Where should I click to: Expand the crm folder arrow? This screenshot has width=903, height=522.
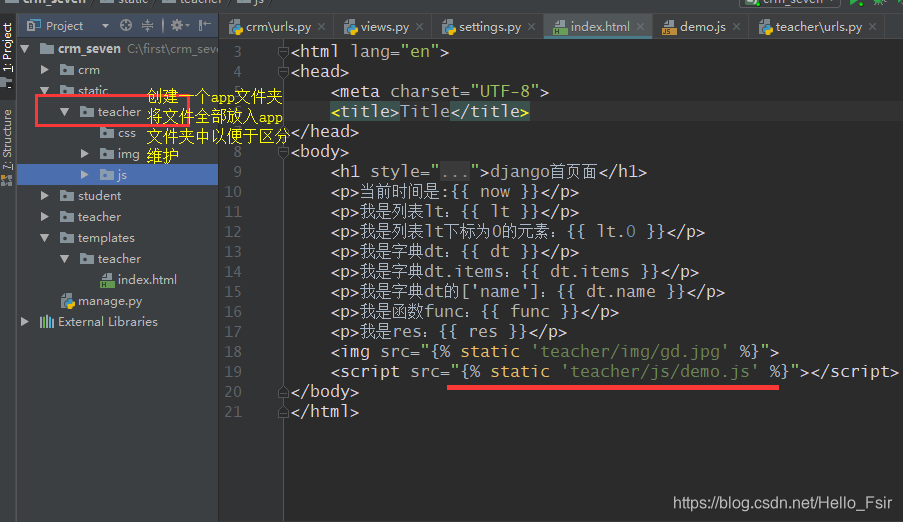pos(45,70)
